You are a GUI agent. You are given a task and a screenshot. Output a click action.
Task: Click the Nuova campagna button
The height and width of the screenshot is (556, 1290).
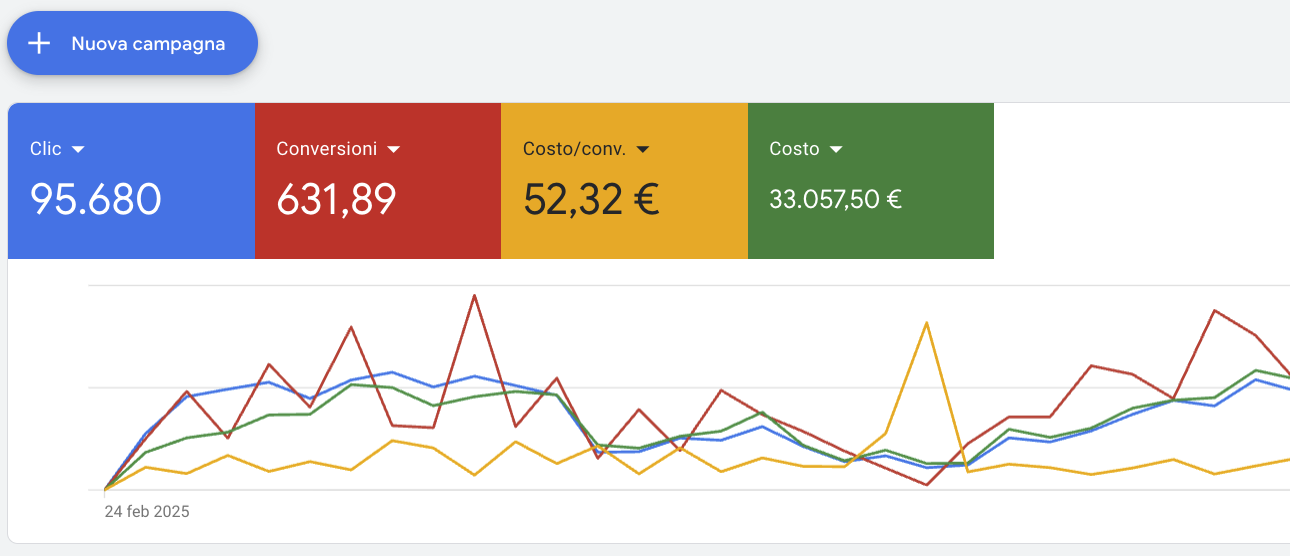132,43
